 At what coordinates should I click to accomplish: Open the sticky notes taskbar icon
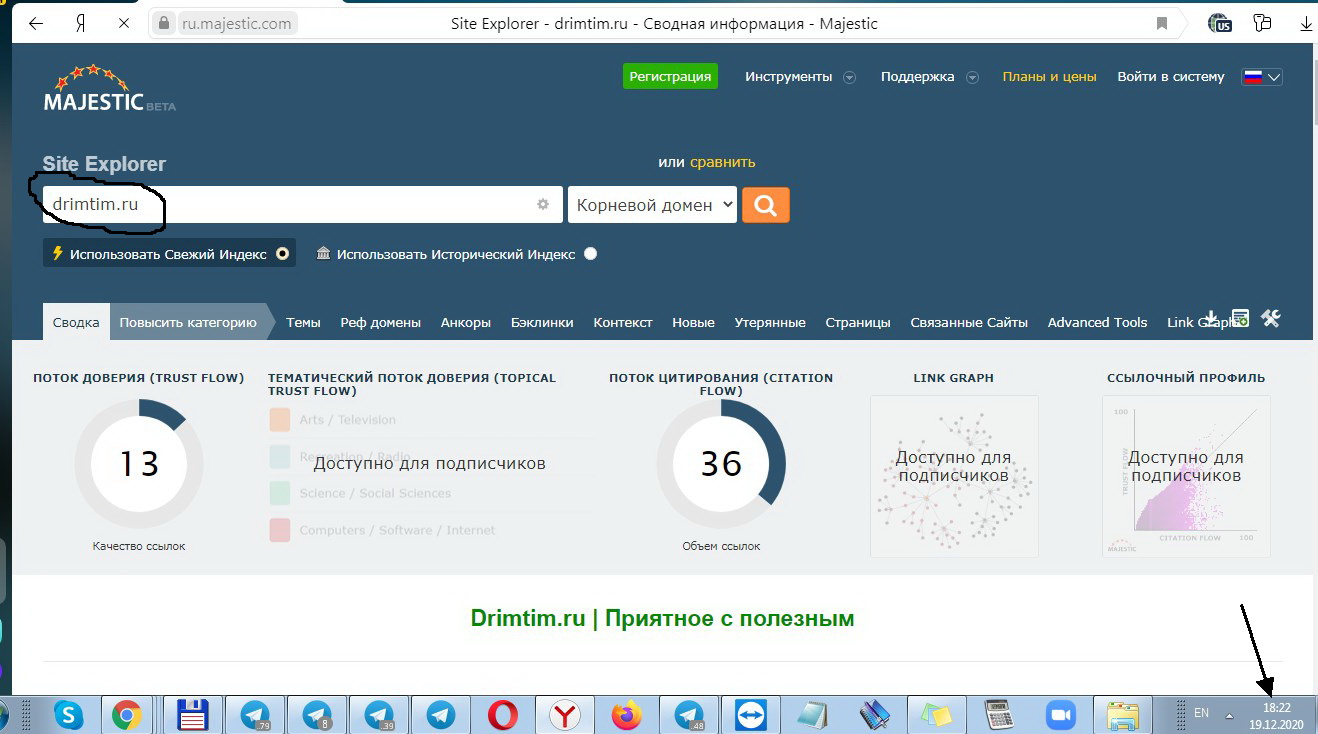click(x=937, y=715)
